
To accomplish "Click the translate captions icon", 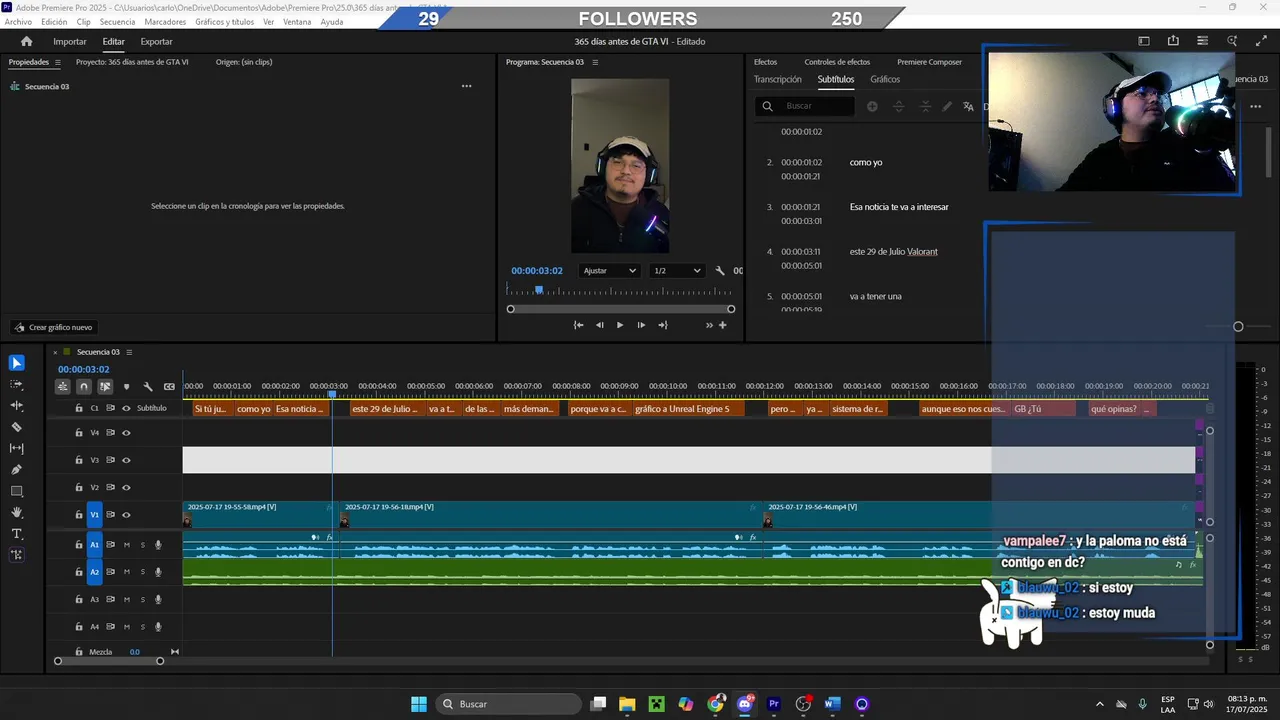I will (968, 106).
